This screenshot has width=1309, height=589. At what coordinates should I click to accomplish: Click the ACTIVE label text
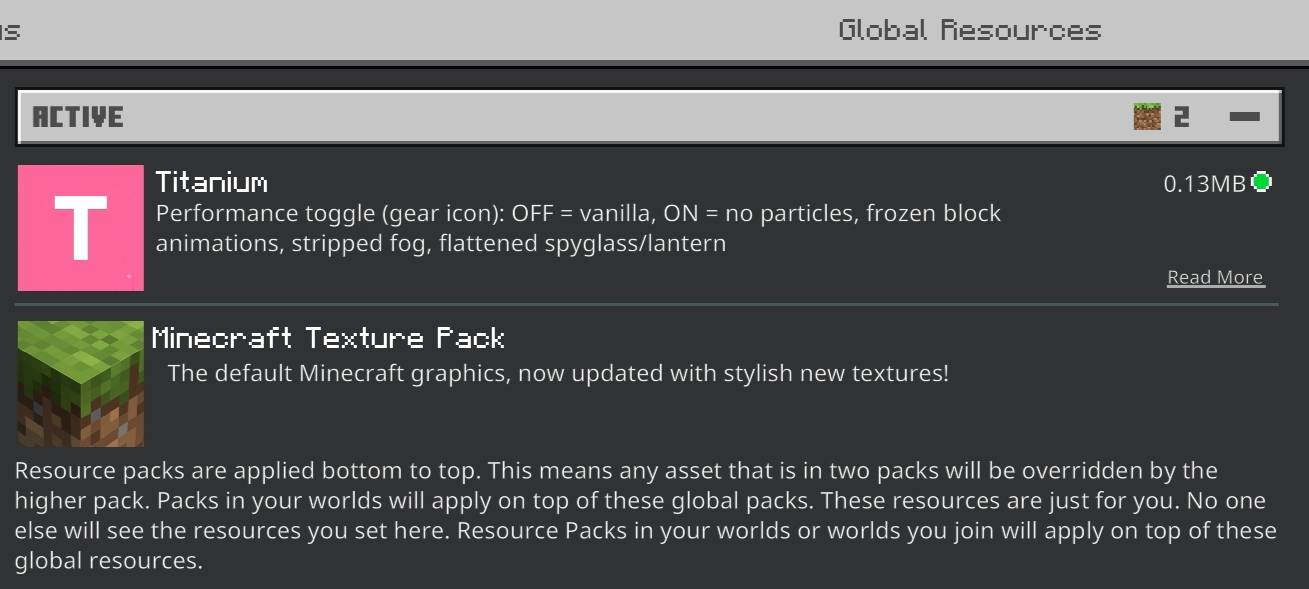pos(78,117)
